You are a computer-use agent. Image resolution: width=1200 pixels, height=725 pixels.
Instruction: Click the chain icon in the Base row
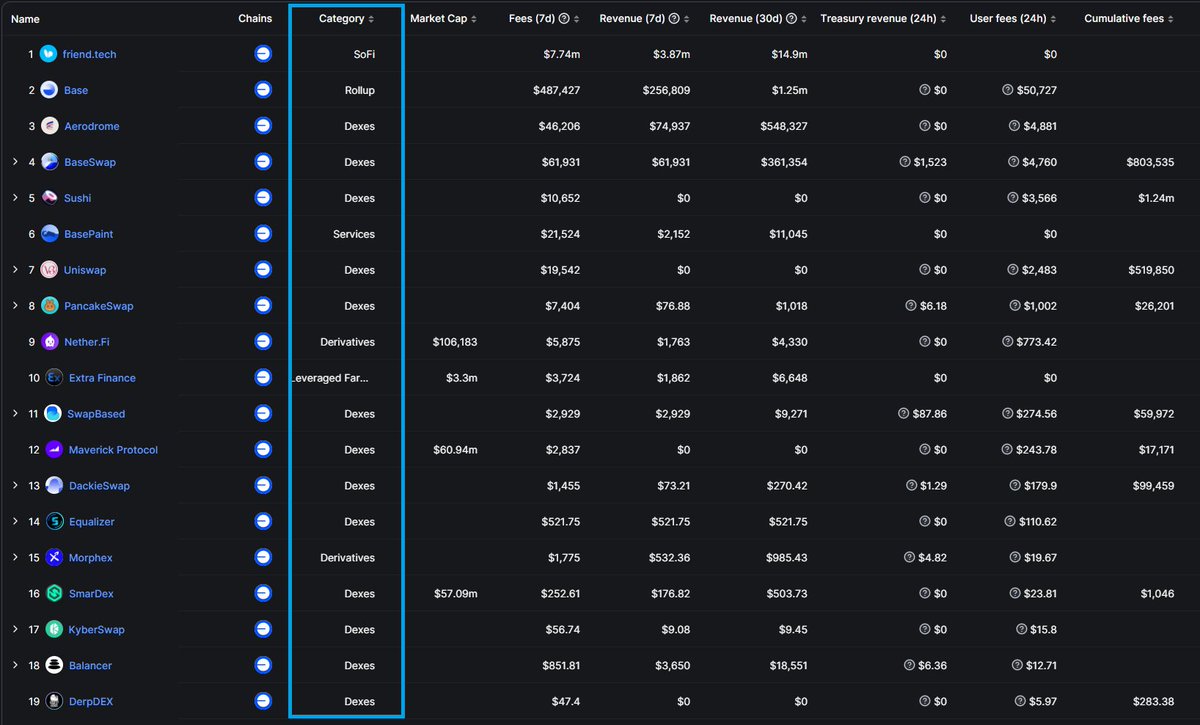[x=263, y=90]
